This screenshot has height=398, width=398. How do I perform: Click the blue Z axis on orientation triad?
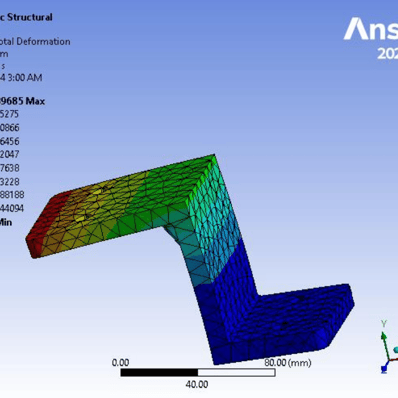click(384, 368)
